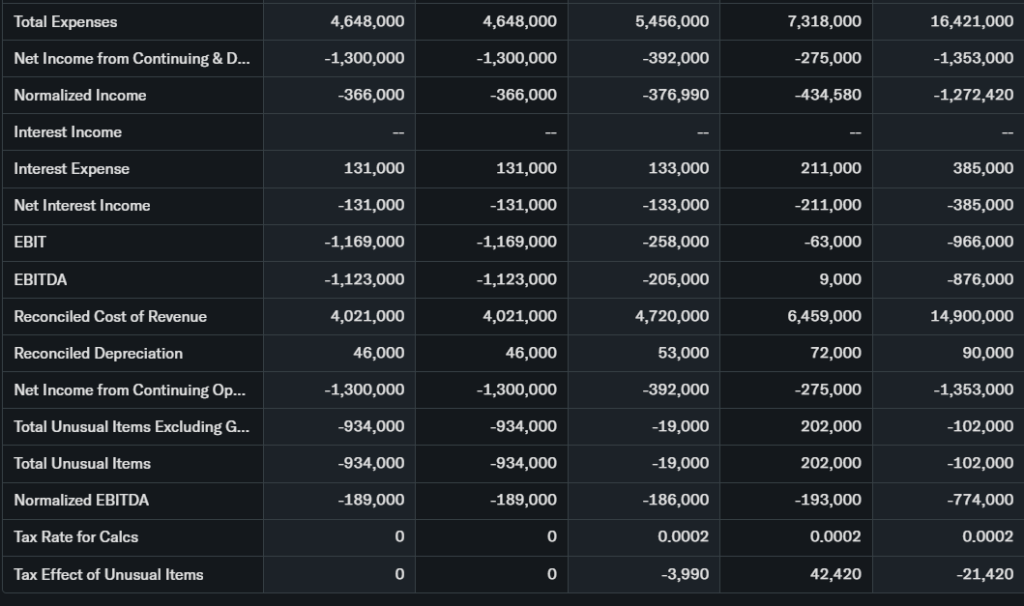Click the "Total Unusual Items Excluding G..." label

131,427
